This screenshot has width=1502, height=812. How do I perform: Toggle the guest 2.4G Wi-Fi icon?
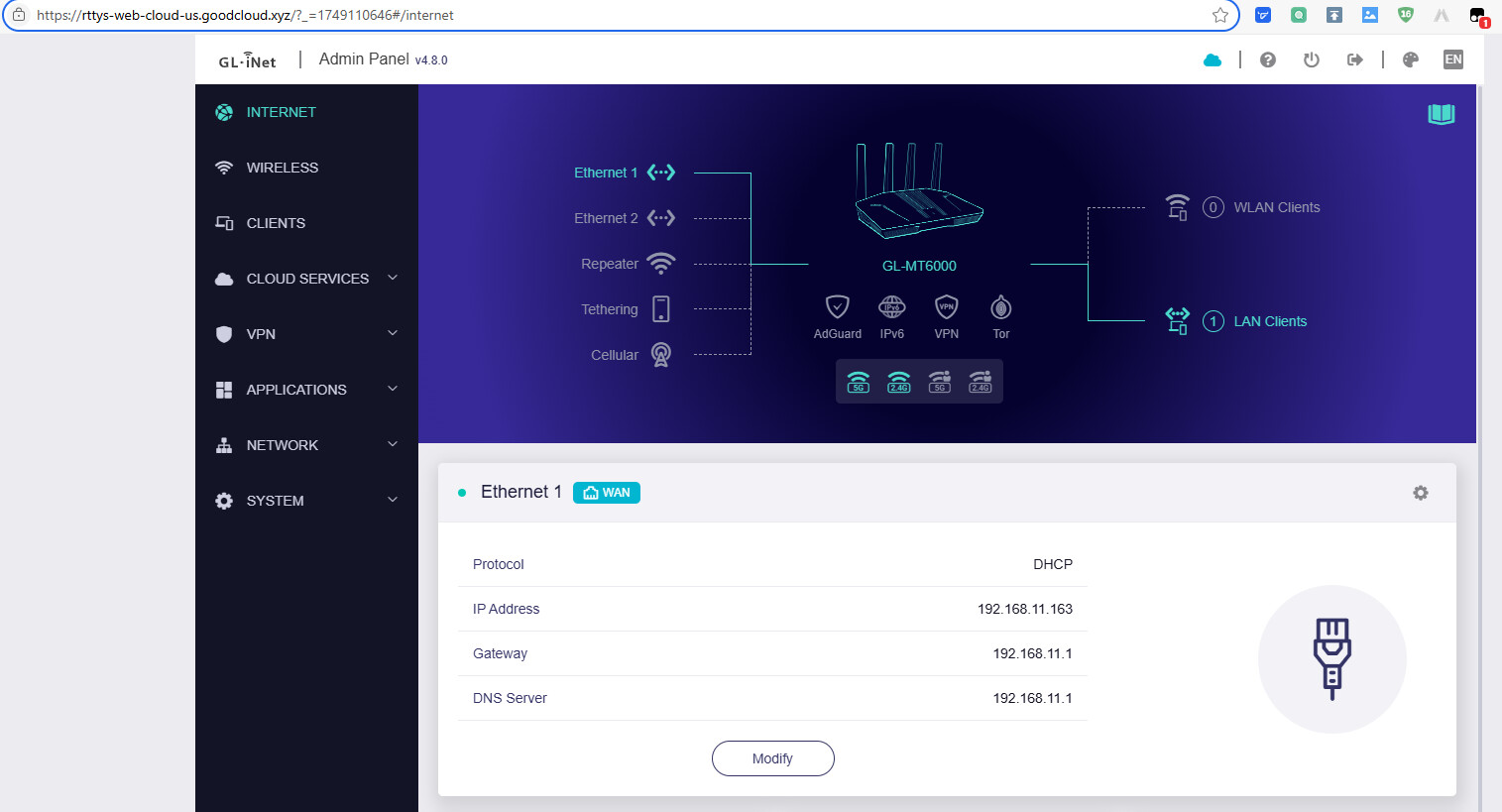(x=980, y=382)
